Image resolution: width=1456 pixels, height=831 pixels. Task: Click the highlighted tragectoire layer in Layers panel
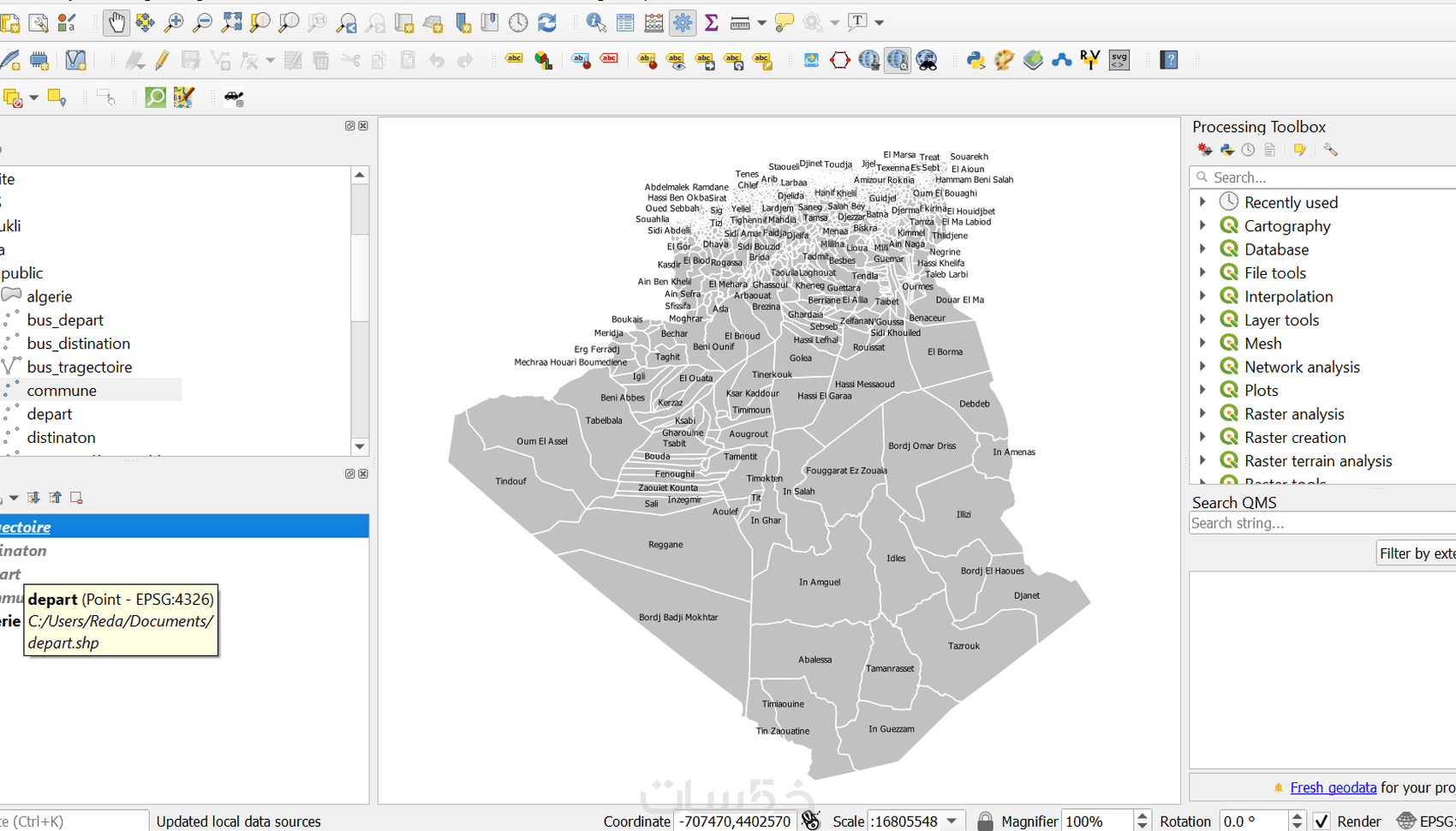pos(184,526)
